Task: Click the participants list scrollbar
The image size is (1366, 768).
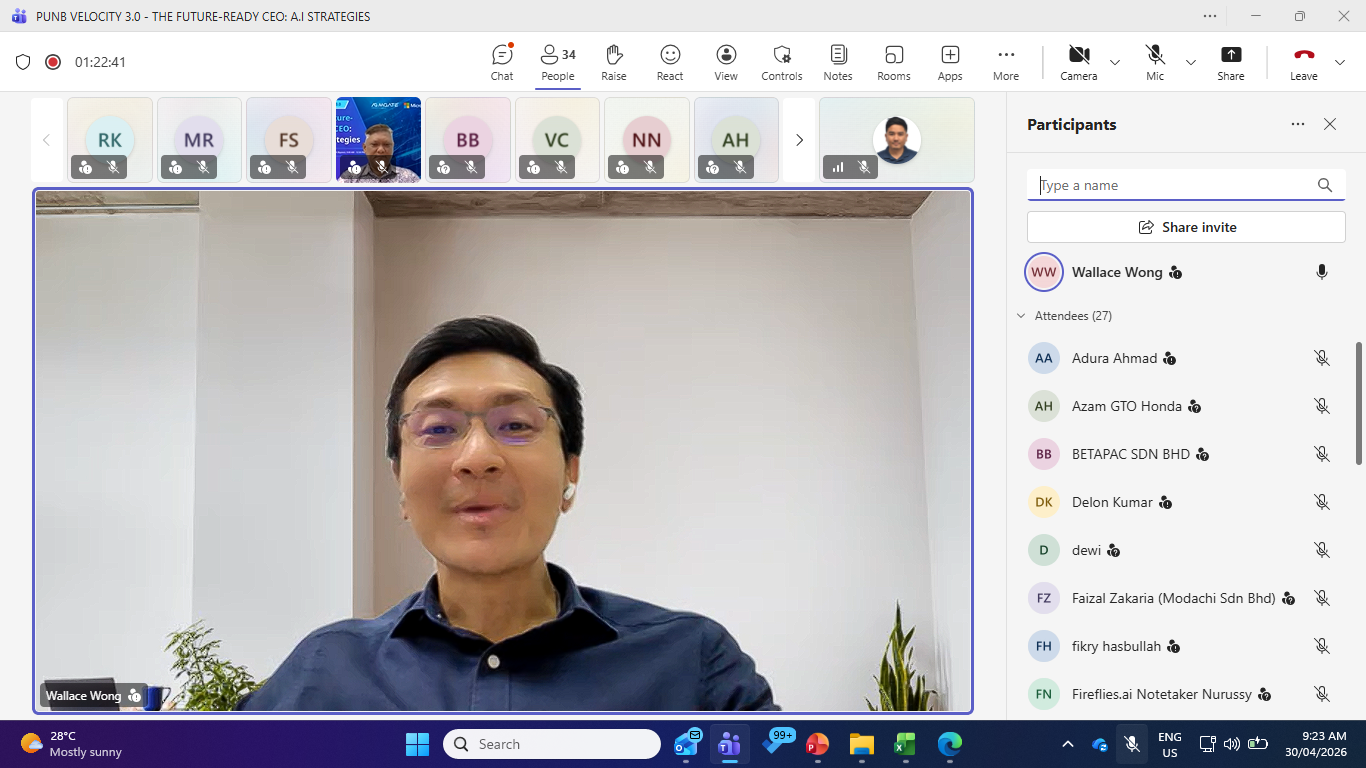Action: (1358, 403)
